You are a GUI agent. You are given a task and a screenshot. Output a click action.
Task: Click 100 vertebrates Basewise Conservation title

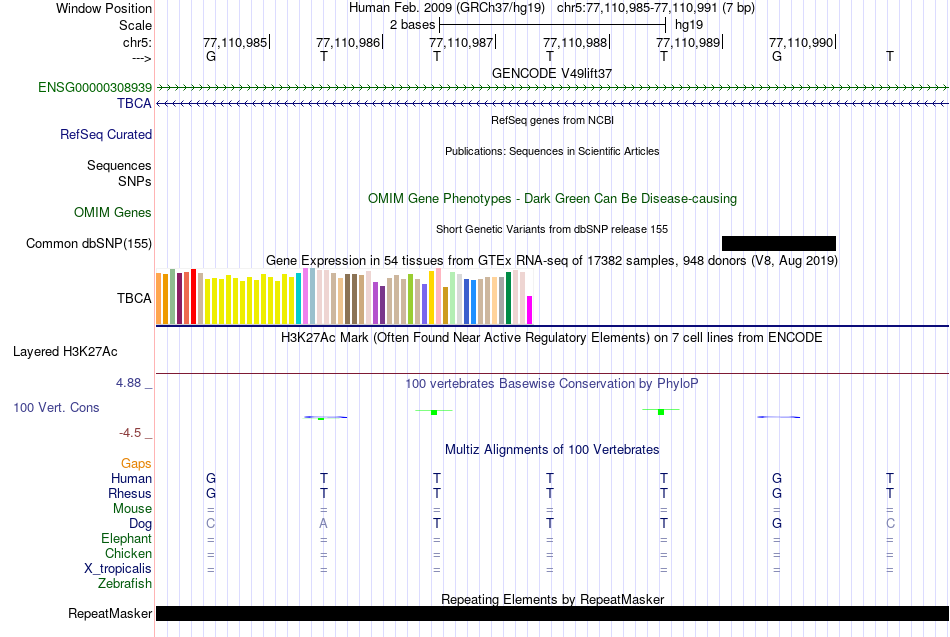click(552, 384)
